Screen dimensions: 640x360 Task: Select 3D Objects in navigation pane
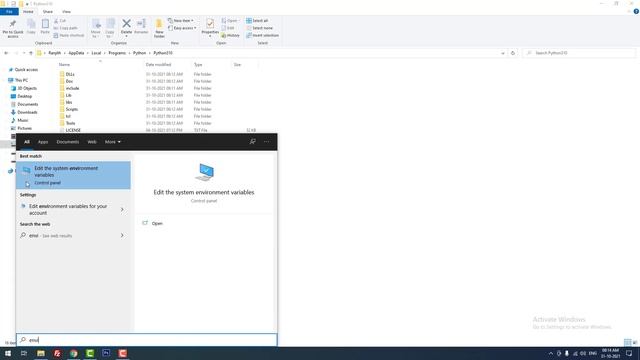click(x=27, y=88)
